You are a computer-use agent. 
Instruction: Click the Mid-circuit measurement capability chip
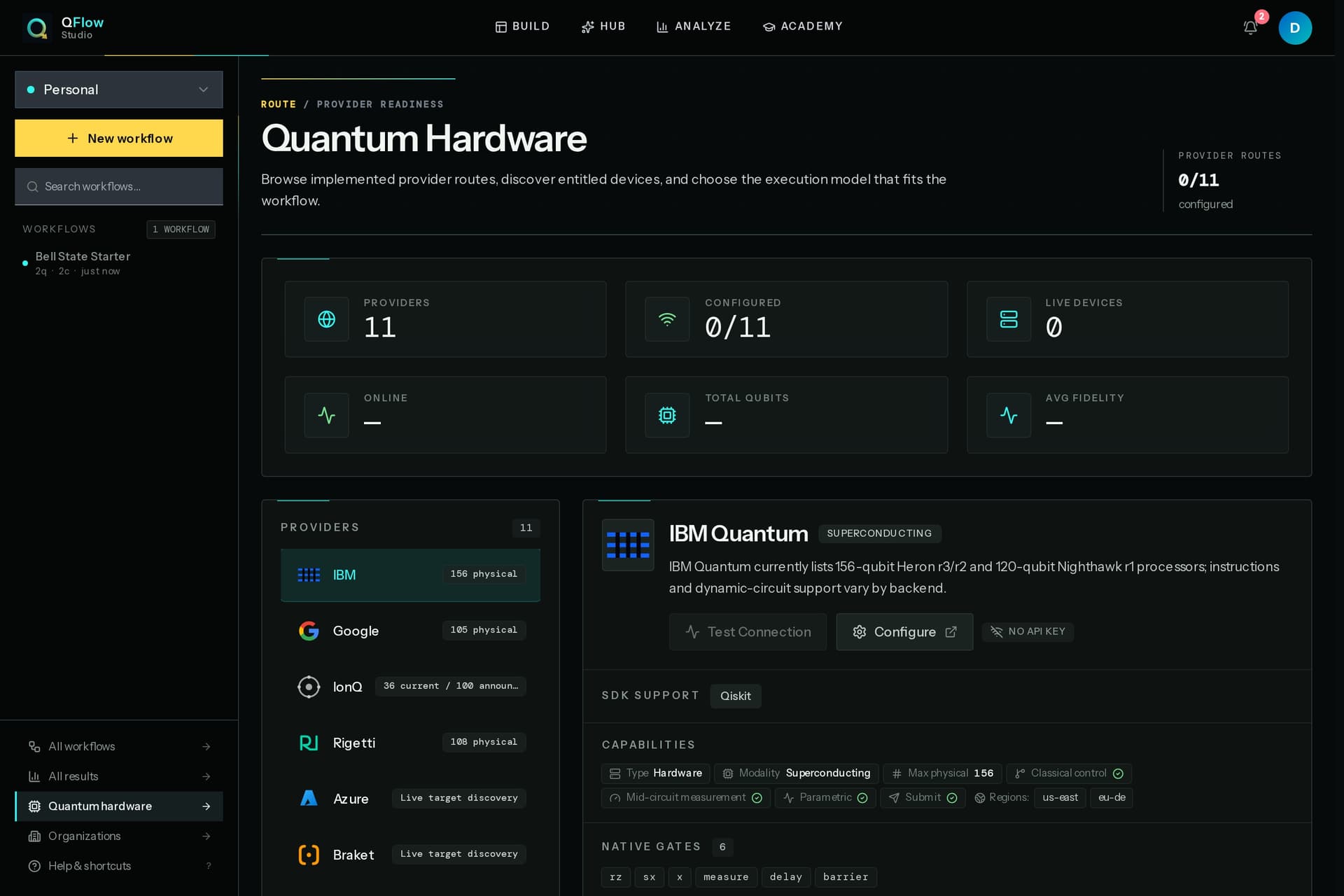point(686,798)
